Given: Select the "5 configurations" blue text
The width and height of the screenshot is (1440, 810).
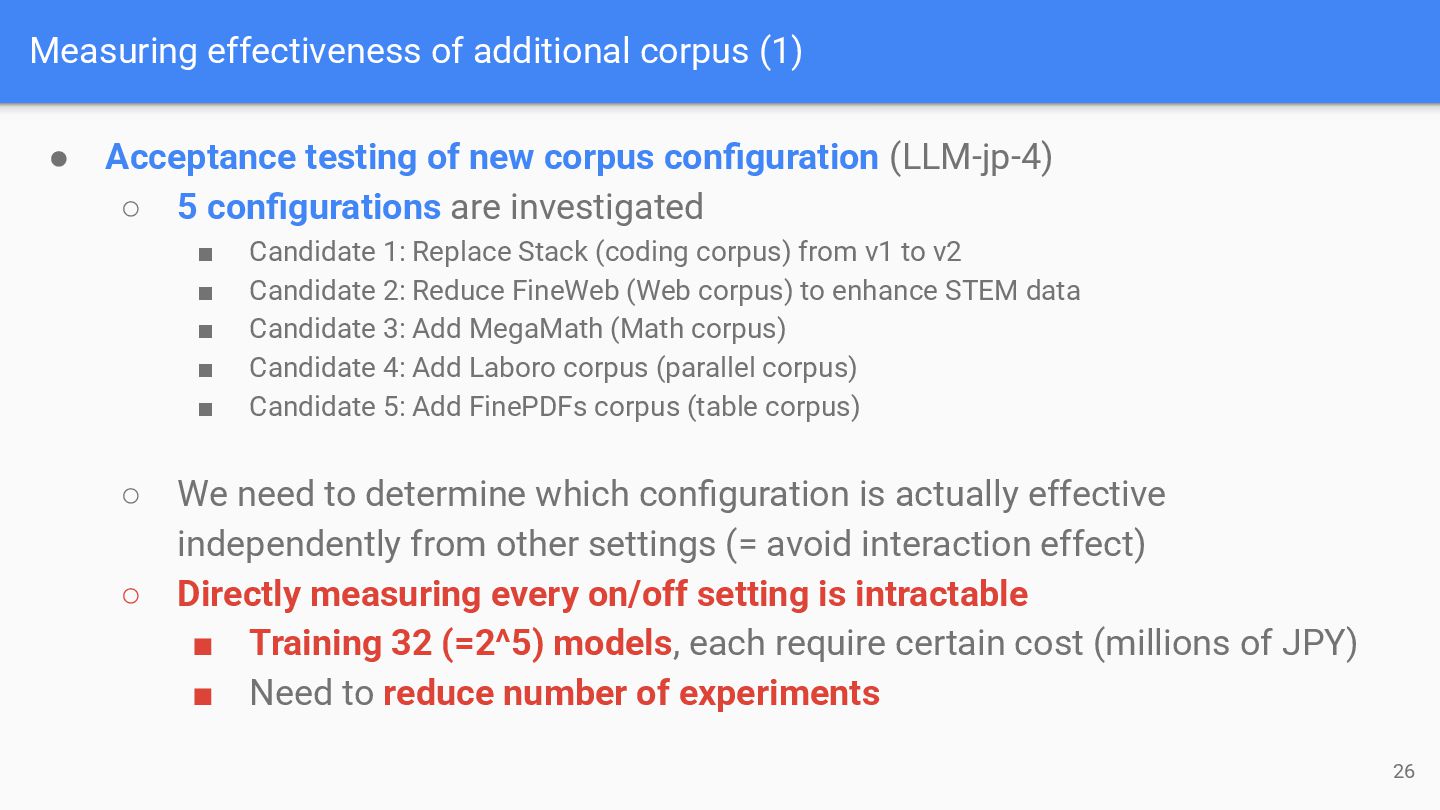Looking at the screenshot, I should point(309,207).
